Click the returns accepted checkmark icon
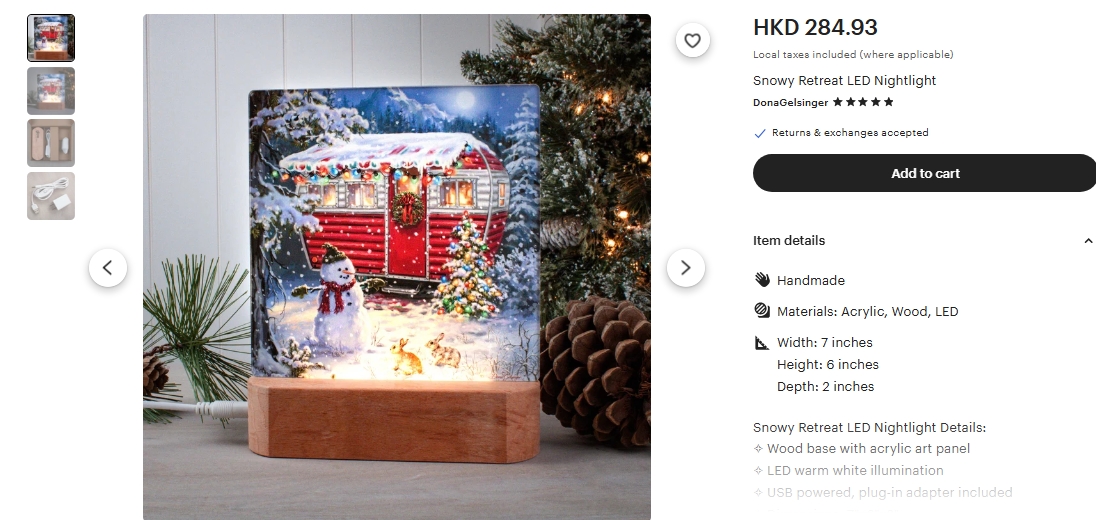 click(760, 133)
